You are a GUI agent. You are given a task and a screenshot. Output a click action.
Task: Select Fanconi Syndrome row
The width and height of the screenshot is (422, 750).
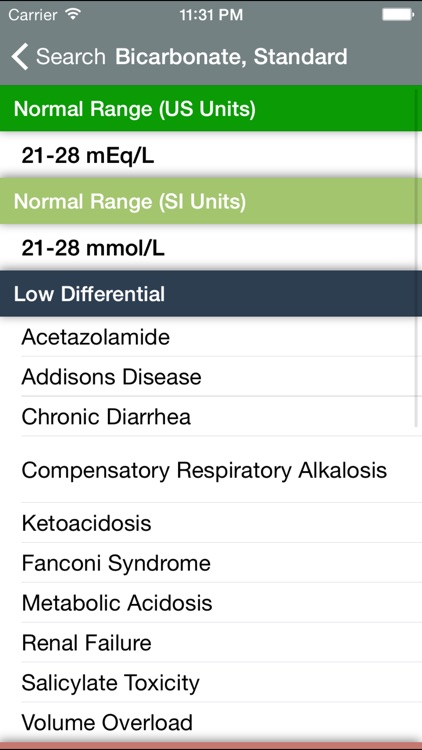211,562
